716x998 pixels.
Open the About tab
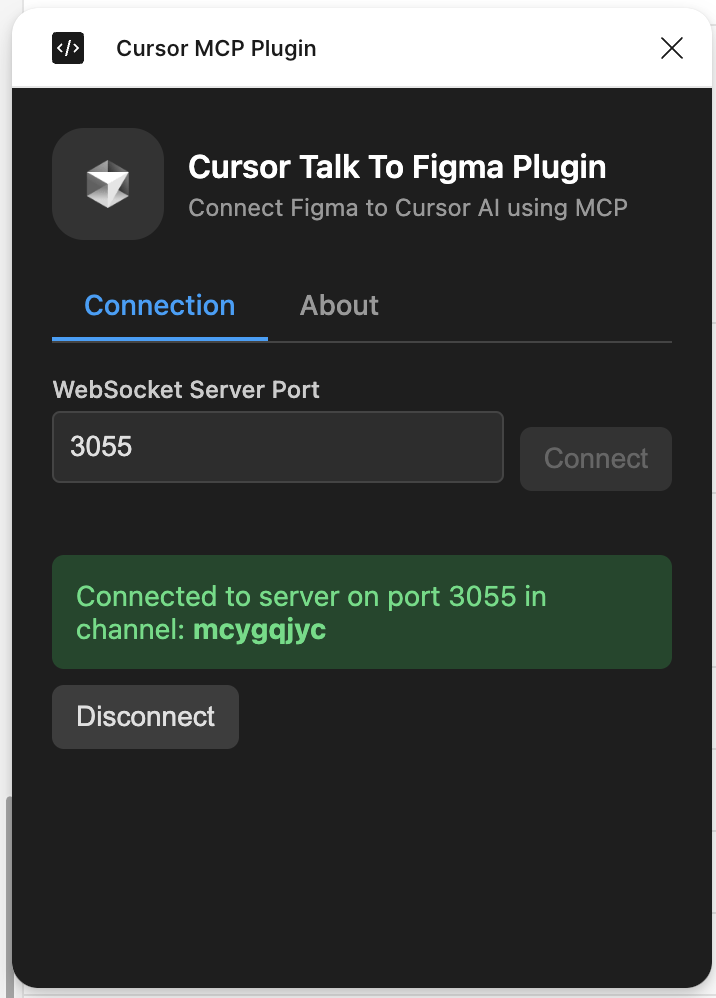pyautogui.click(x=339, y=306)
